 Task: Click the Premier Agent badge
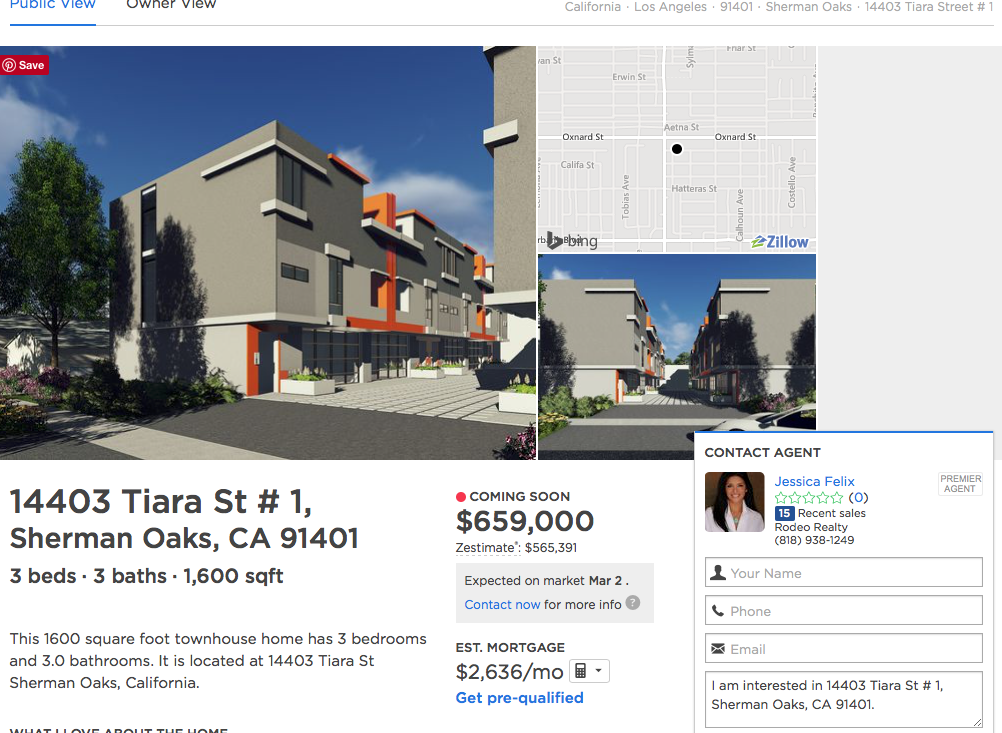tap(960, 484)
